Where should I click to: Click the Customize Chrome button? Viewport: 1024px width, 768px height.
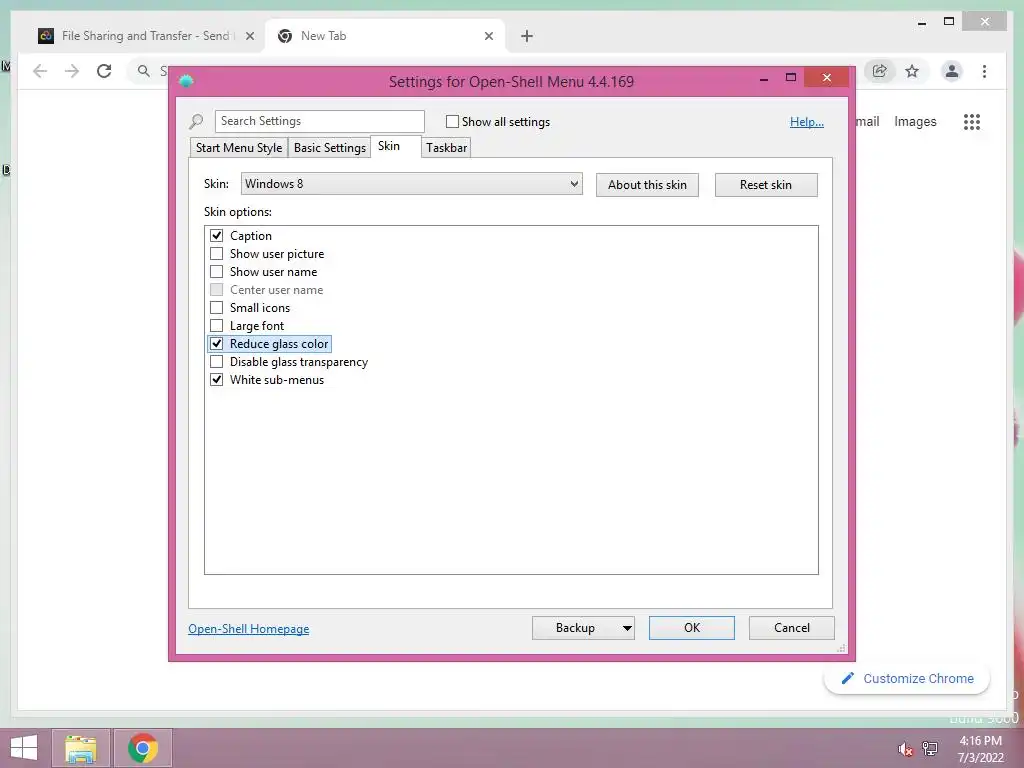(907, 679)
